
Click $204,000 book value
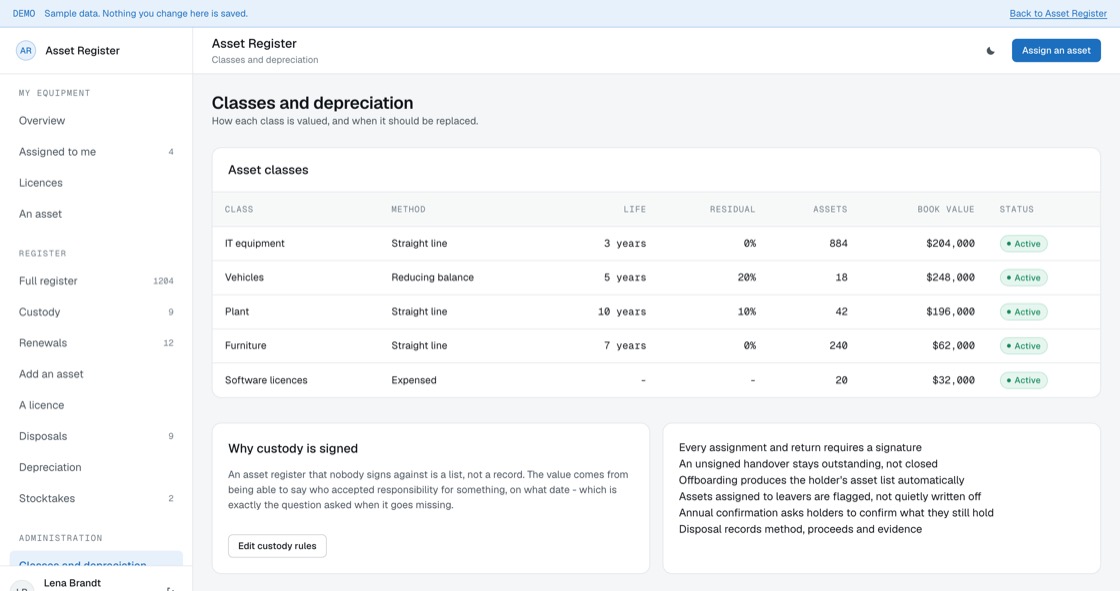(950, 244)
